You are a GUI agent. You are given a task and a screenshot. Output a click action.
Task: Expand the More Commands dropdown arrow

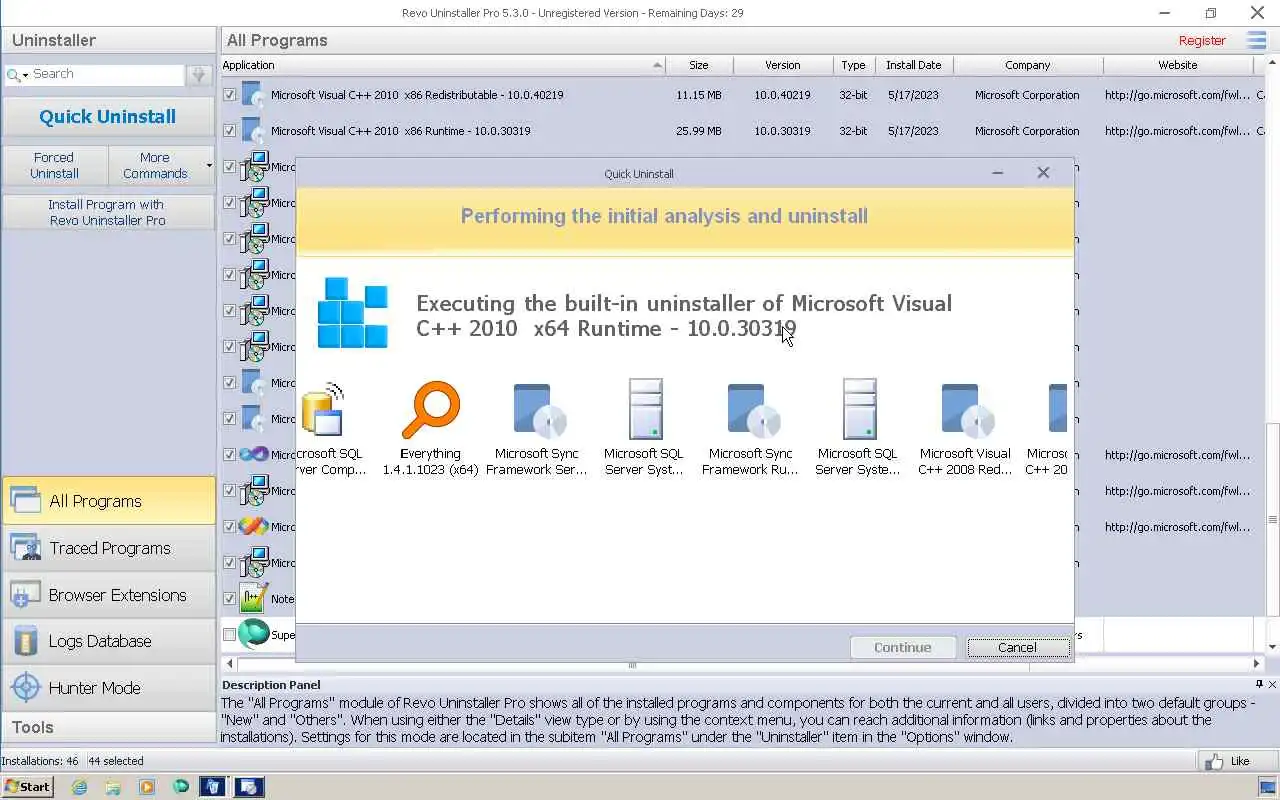(209, 166)
